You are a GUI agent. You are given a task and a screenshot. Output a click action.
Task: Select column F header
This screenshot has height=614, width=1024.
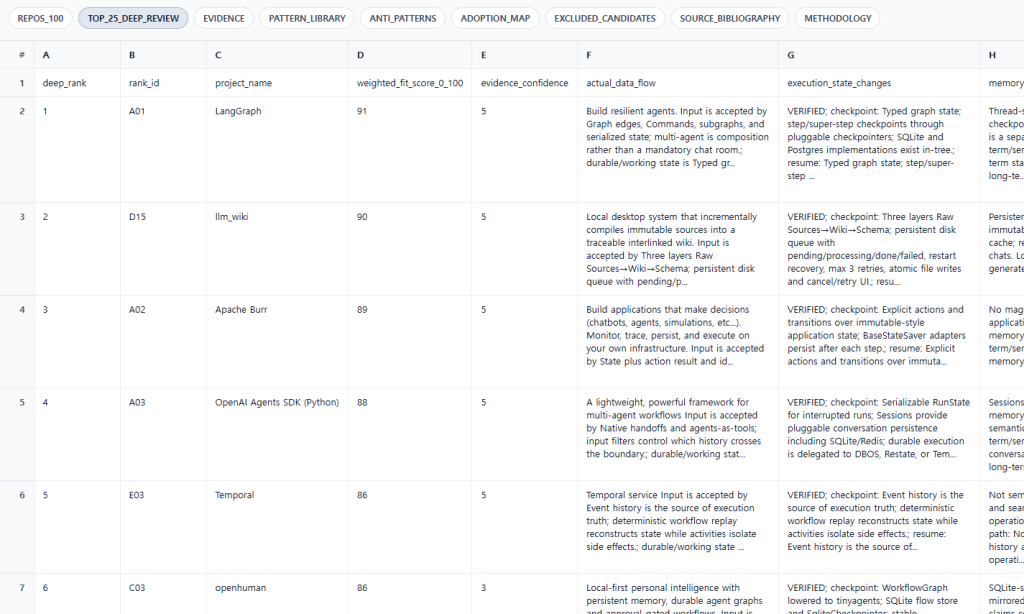678,55
